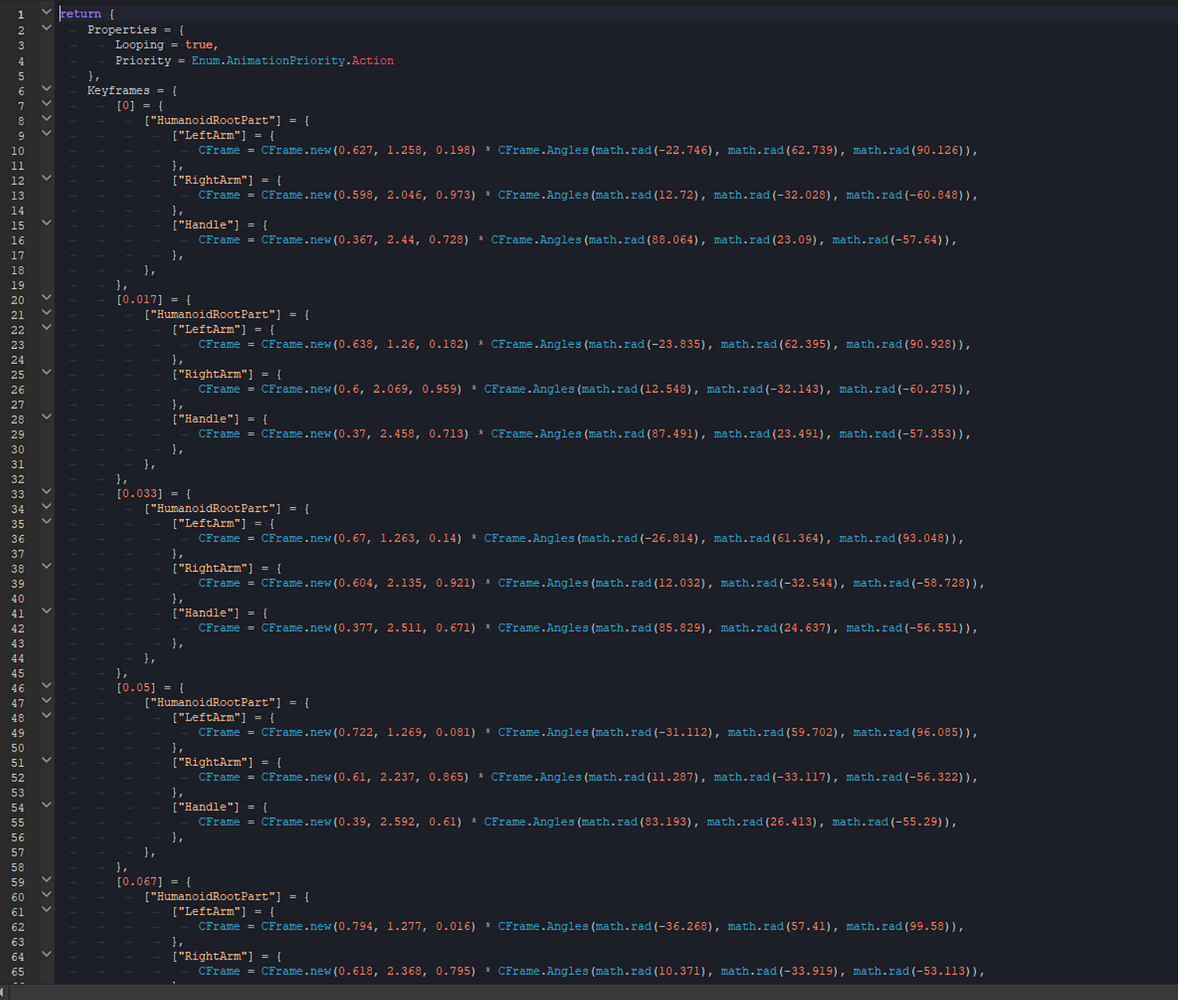This screenshot has height=1000, width=1178.
Task: Collapse HumanoidRootPart fold on line 8
Action: 46,119
